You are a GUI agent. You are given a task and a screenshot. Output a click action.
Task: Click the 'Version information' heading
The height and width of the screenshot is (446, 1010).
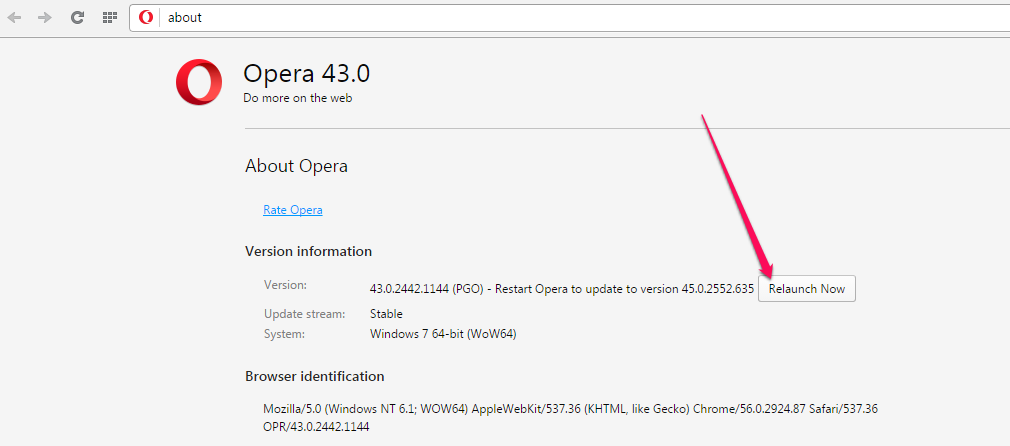[x=309, y=251]
